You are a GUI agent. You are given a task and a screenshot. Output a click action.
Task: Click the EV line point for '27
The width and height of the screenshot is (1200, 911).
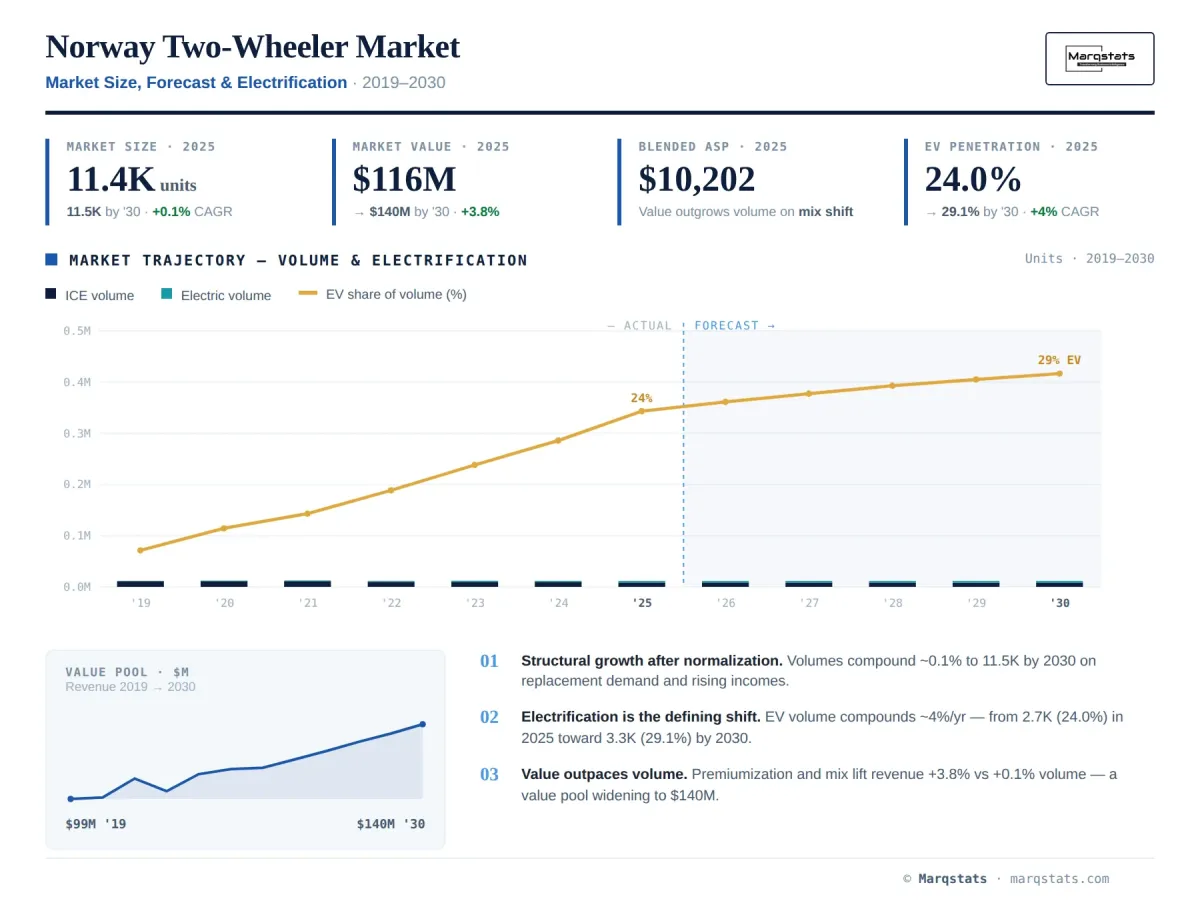809,393
